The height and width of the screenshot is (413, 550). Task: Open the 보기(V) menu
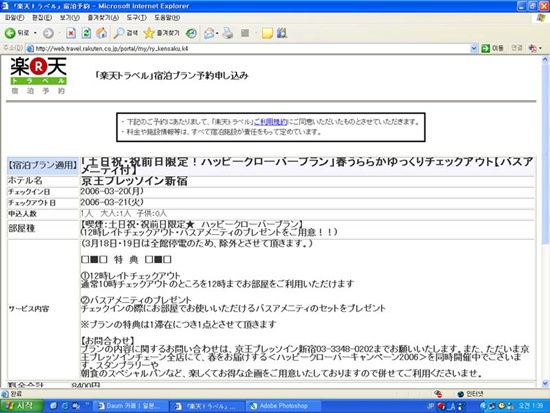click(69, 18)
